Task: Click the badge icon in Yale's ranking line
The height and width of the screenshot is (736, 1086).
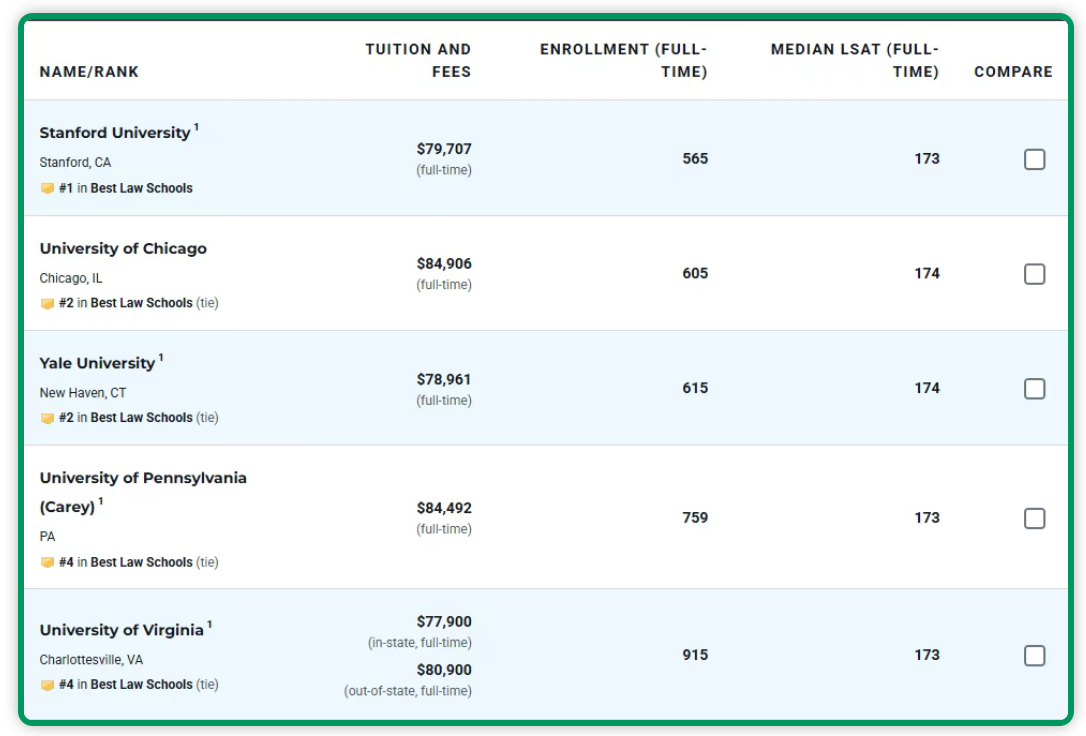Action: (x=47, y=418)
